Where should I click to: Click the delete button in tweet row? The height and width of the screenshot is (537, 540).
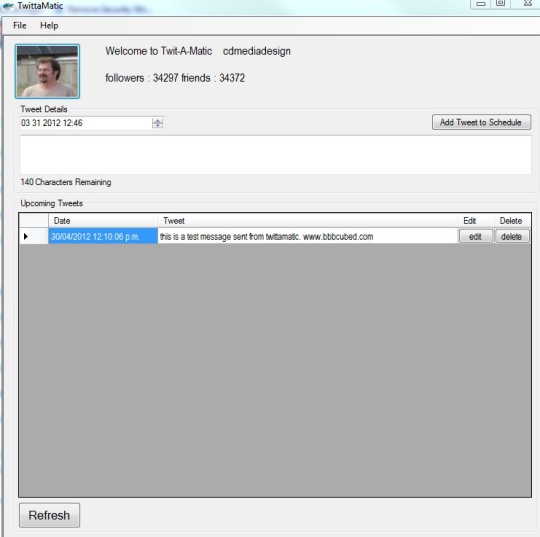(512, 237)
